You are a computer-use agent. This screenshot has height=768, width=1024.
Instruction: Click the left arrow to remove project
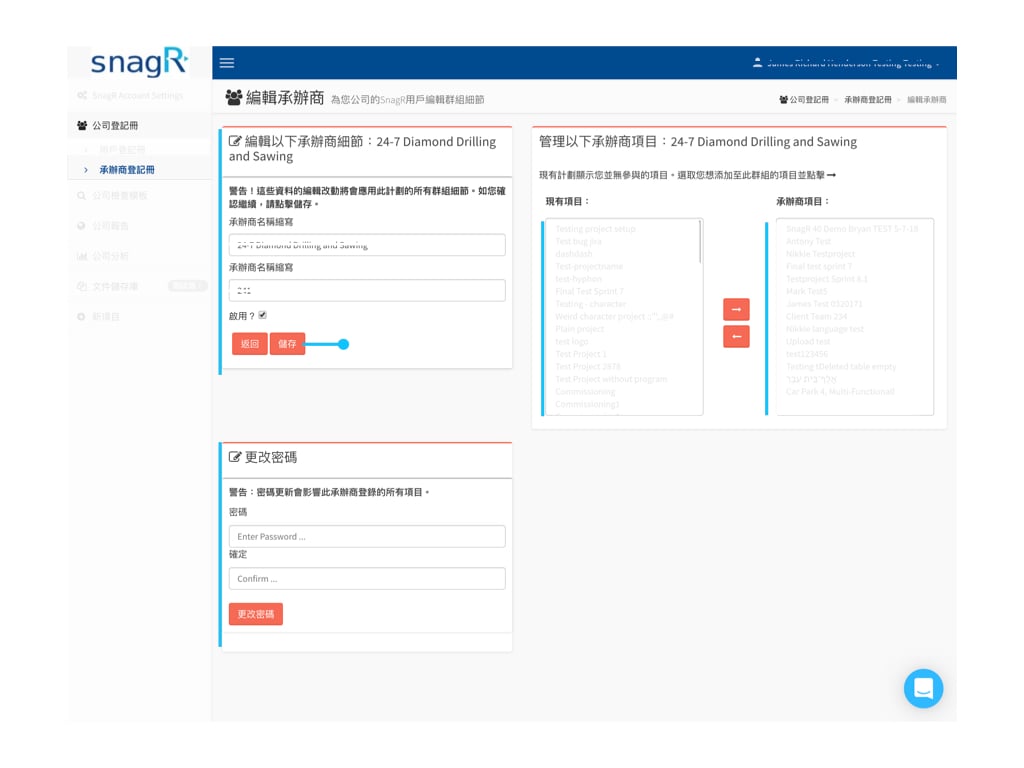tap(736, 337)
